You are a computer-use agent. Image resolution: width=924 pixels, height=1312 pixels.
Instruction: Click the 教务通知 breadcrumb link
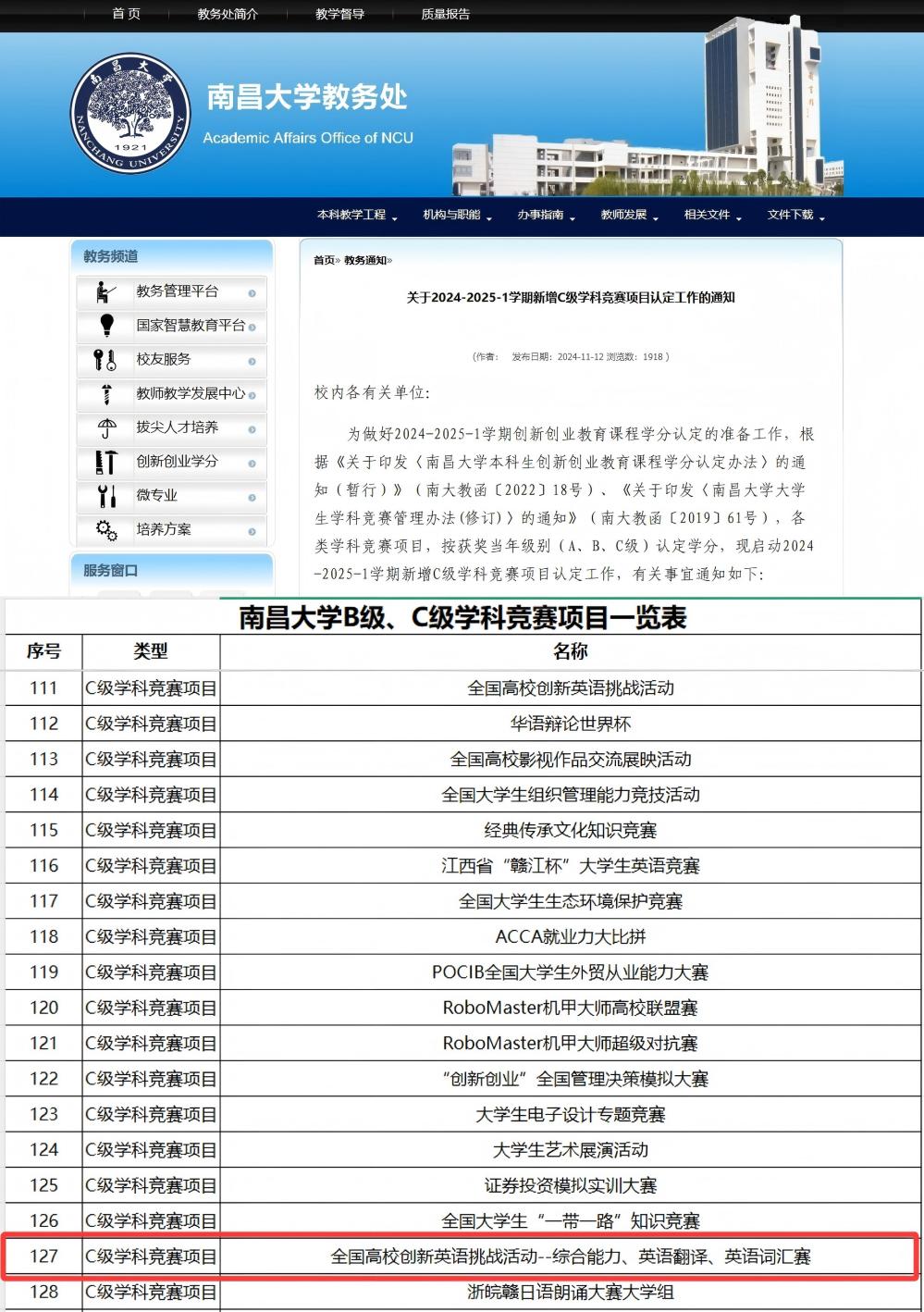365,261
